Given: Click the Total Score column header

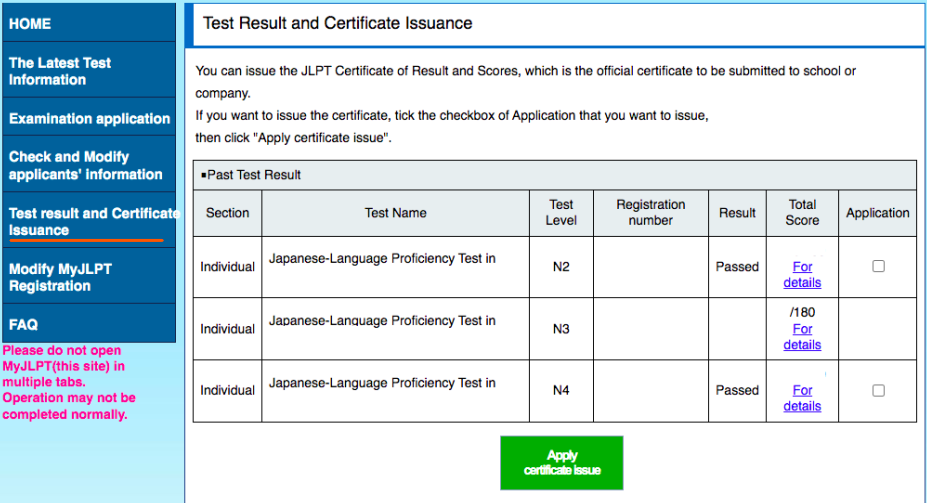Looking at the screenshot, I should [802, 213].
